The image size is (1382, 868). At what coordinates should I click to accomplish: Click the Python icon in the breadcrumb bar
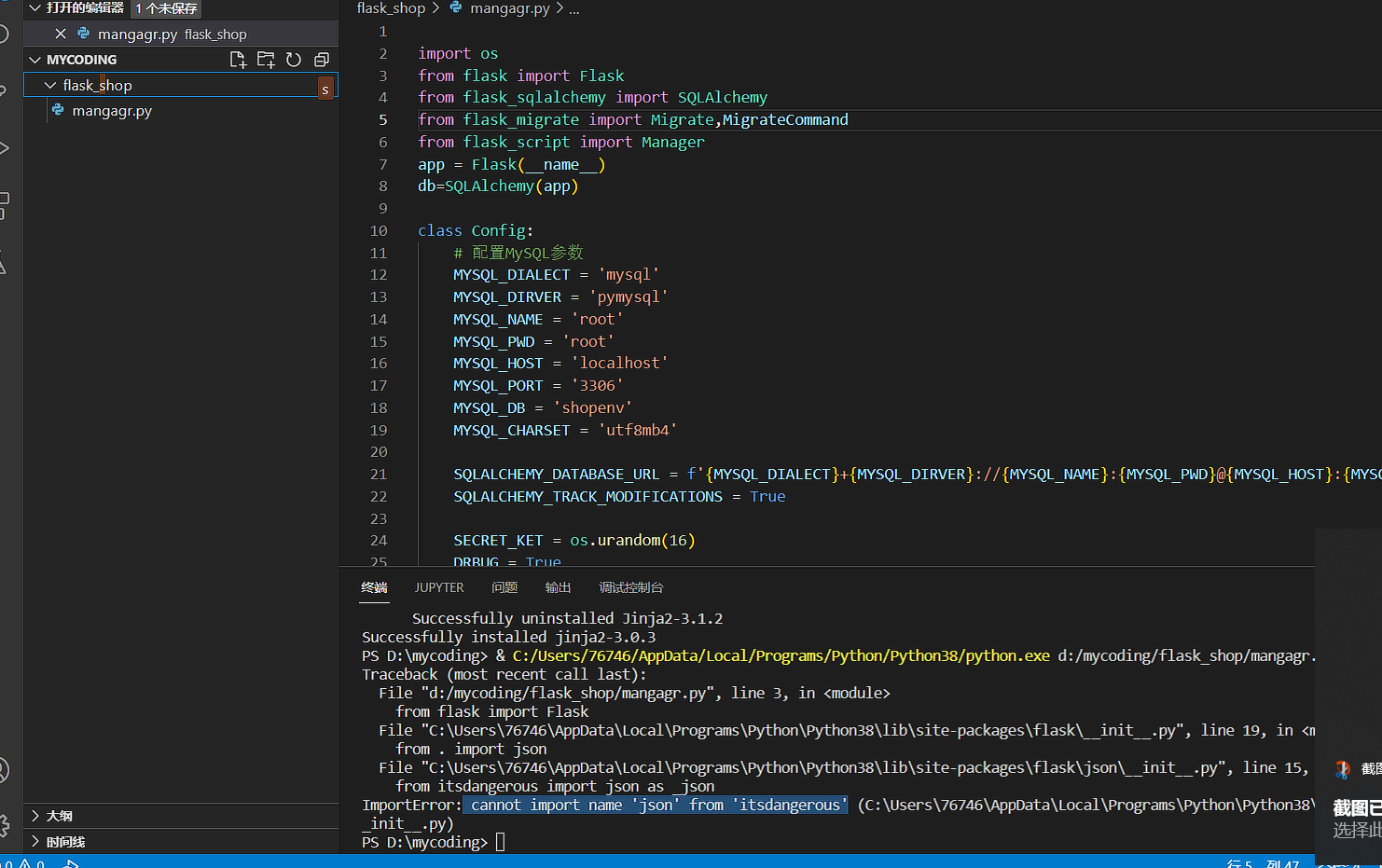click(x=456, y=7)
